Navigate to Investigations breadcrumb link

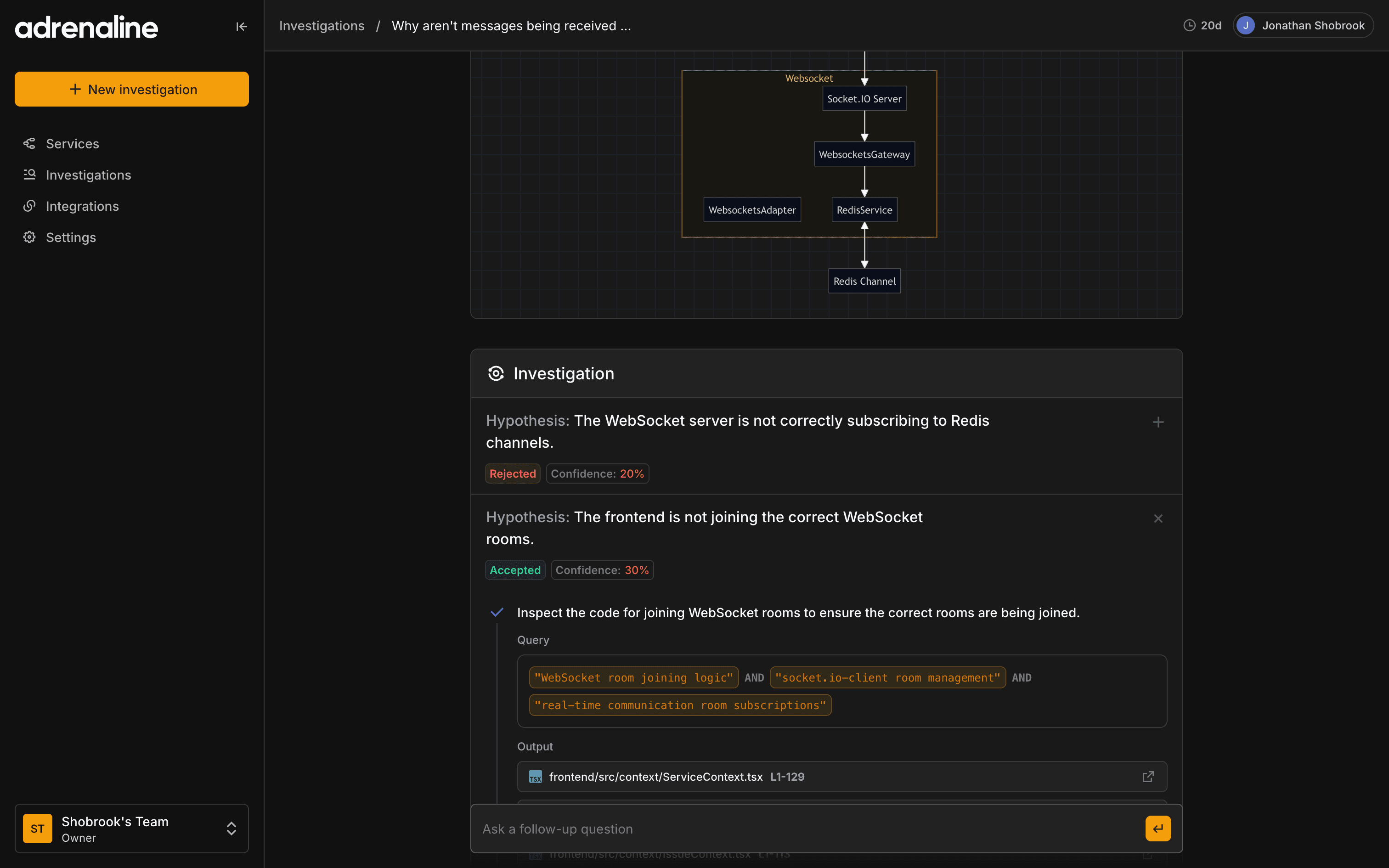[322, 26]
